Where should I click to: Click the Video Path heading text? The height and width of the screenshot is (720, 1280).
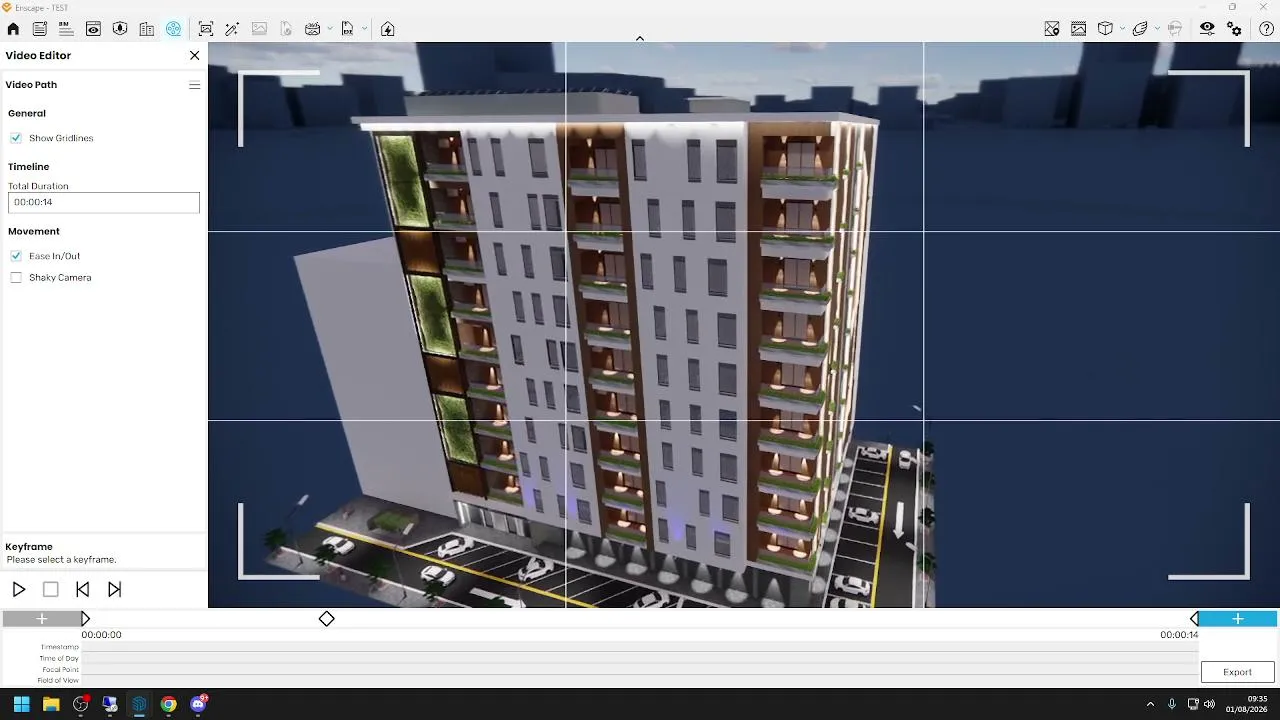(x=31, y=85)
